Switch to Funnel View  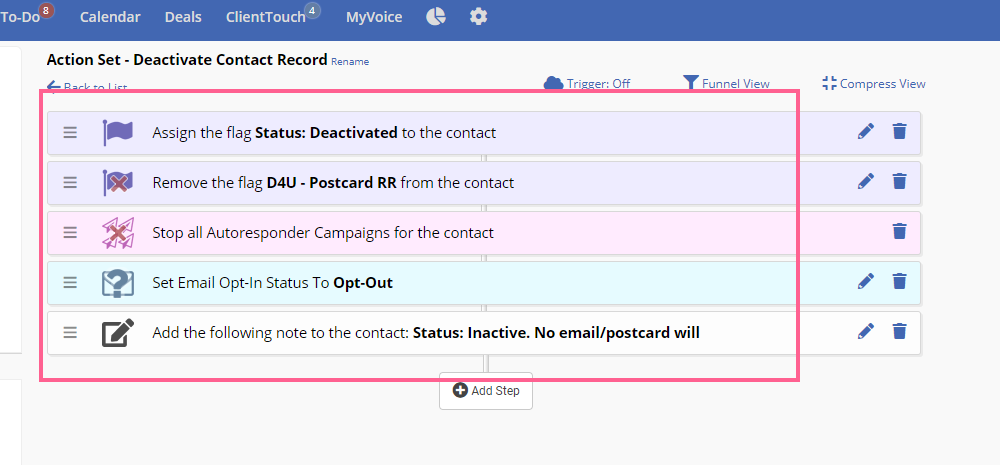(726, 84)
